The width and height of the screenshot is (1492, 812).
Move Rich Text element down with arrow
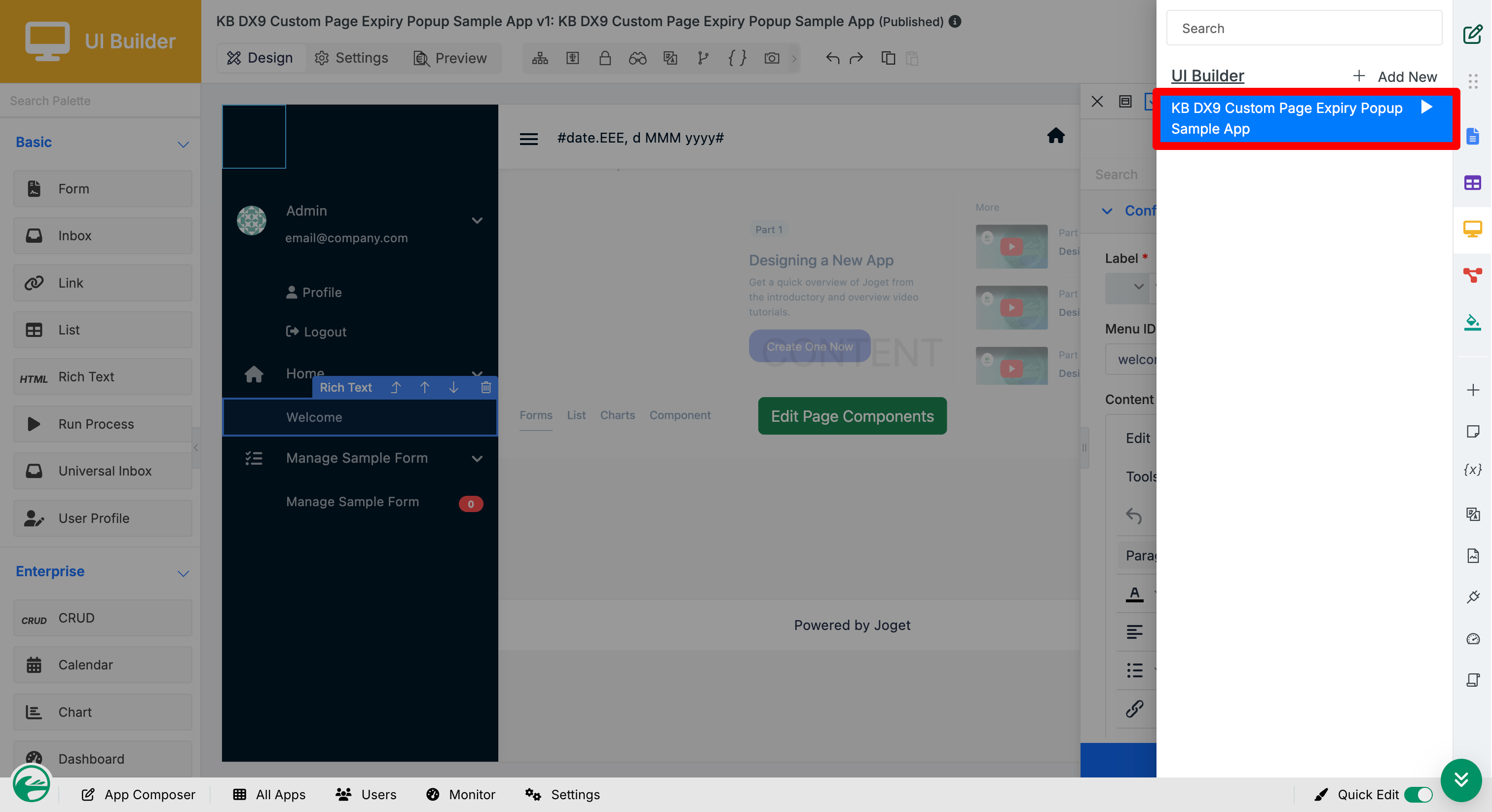(x=453, y=387)
